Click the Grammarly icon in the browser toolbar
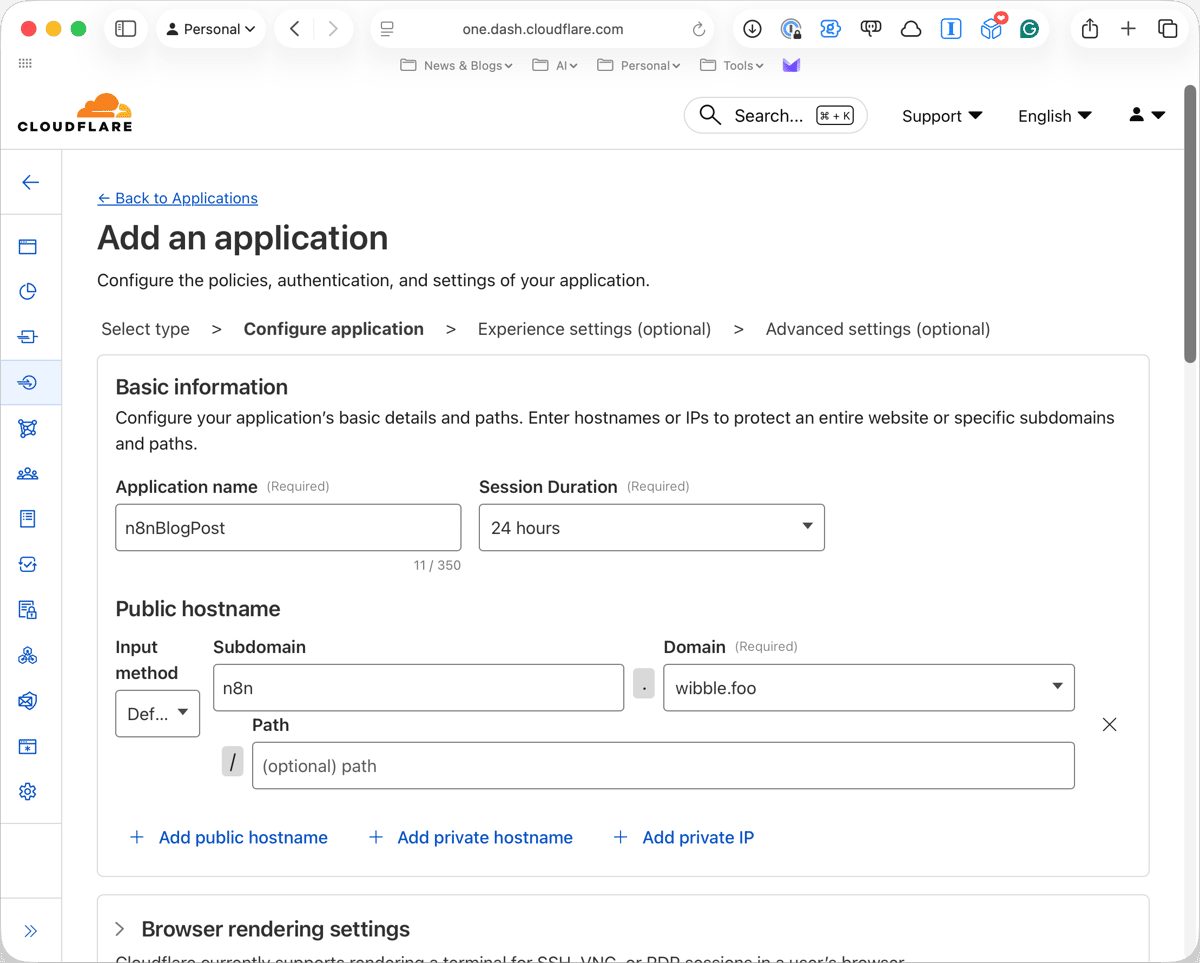 (1030, 29)
